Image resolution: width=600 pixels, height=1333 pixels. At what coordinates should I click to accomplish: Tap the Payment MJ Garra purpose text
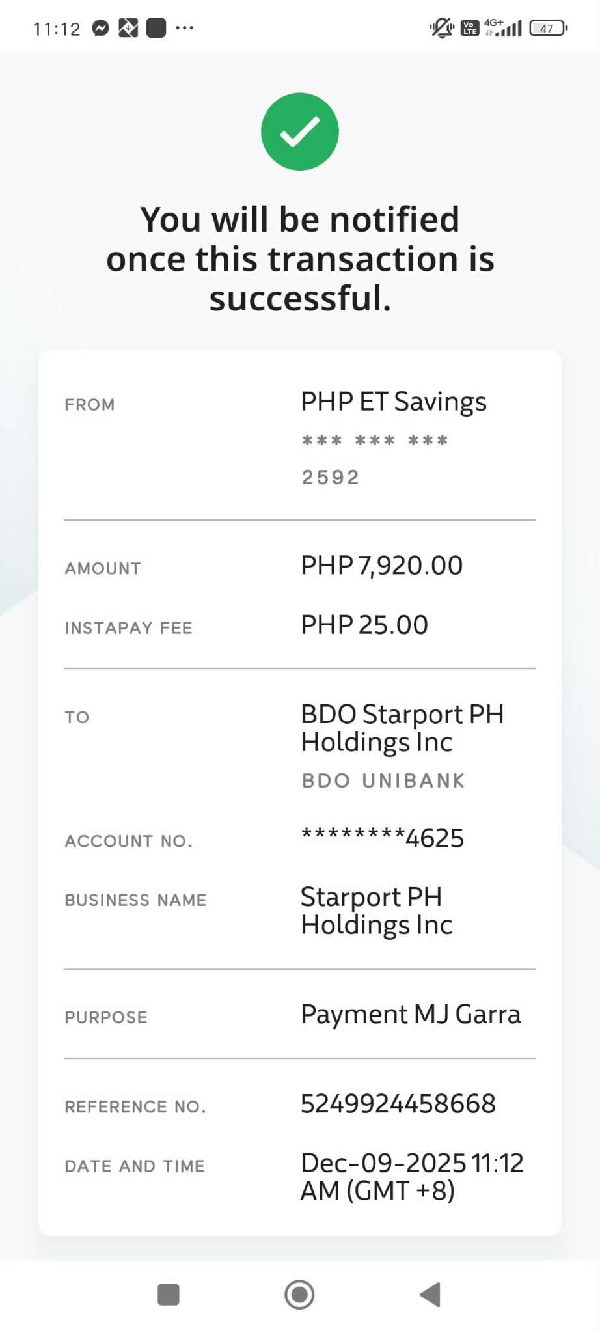(x=410, y=1015)
